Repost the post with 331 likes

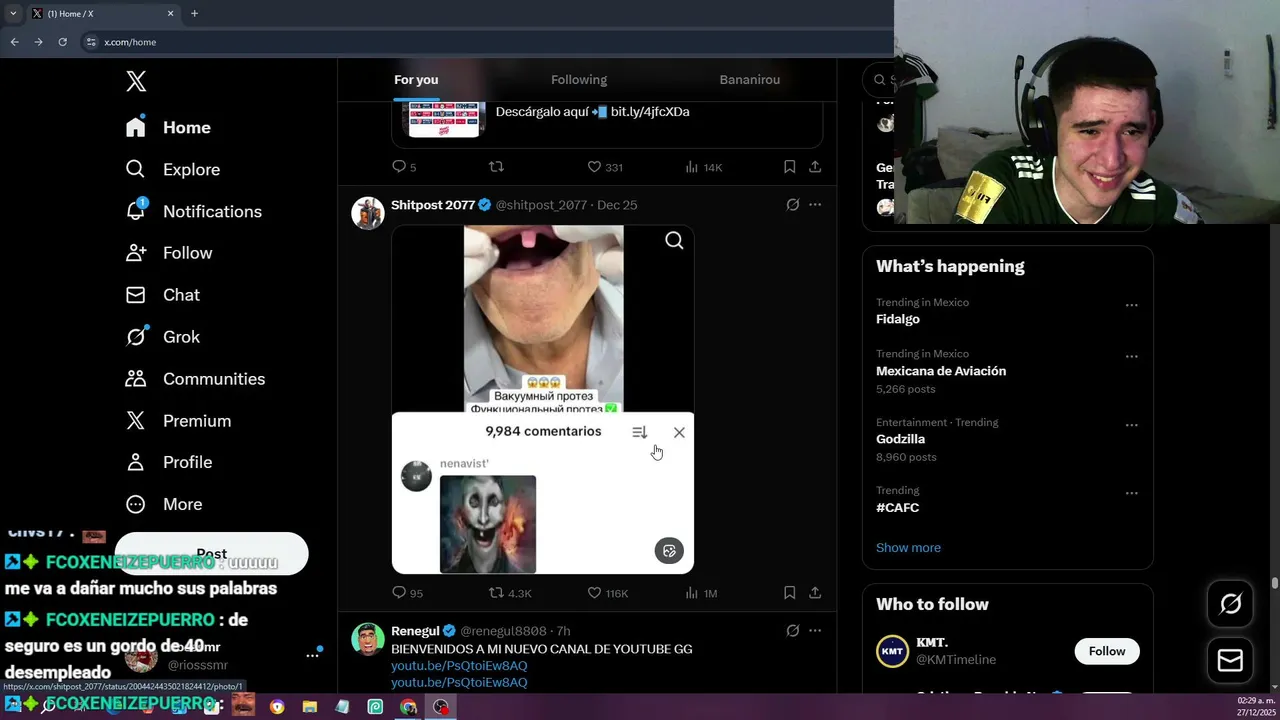pyautogui.click(x=496, y=167)
